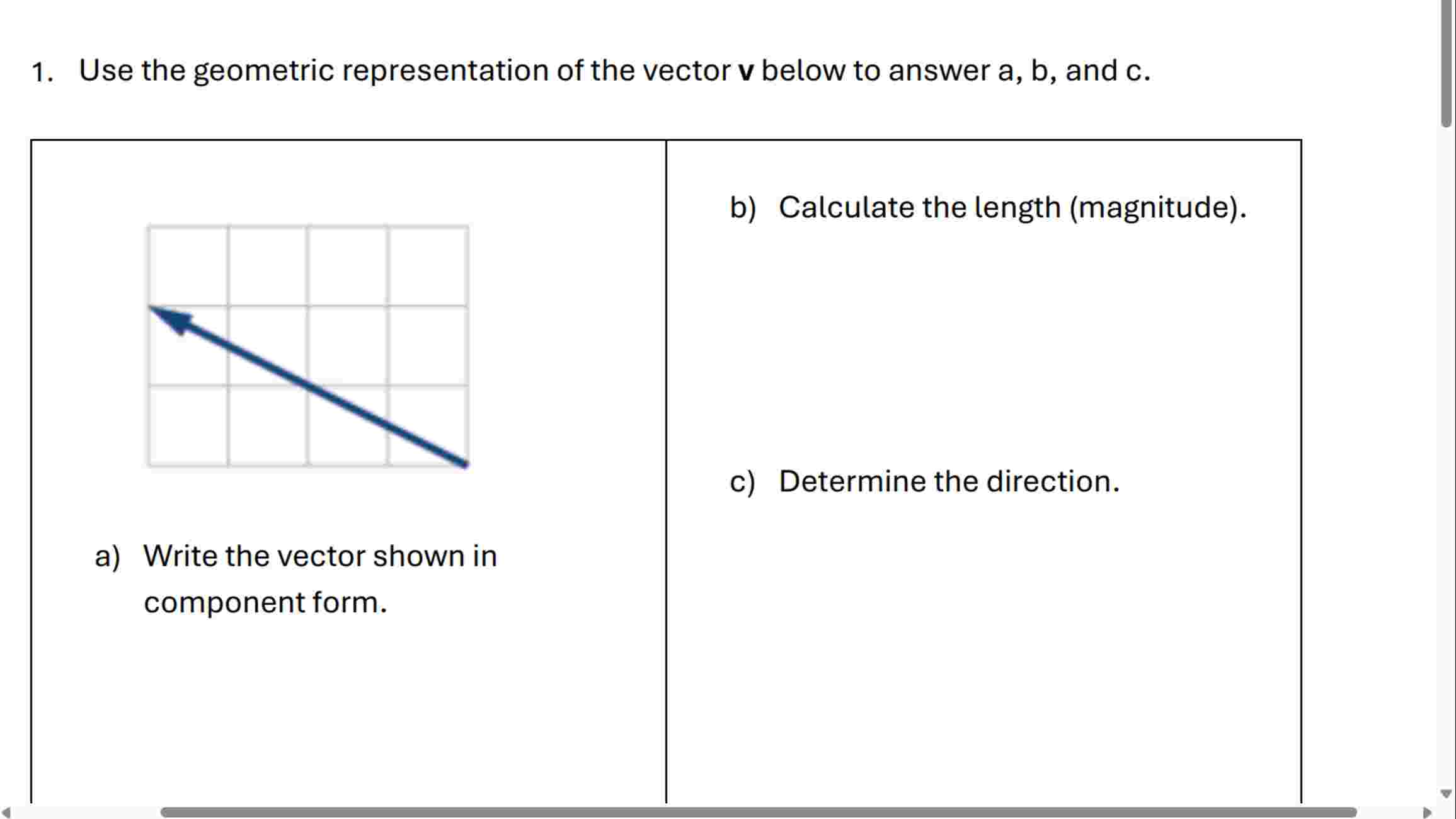Screen dimensions: 1456x819
Task: Click the phrase 'component form'
Action: click(265, 603)
